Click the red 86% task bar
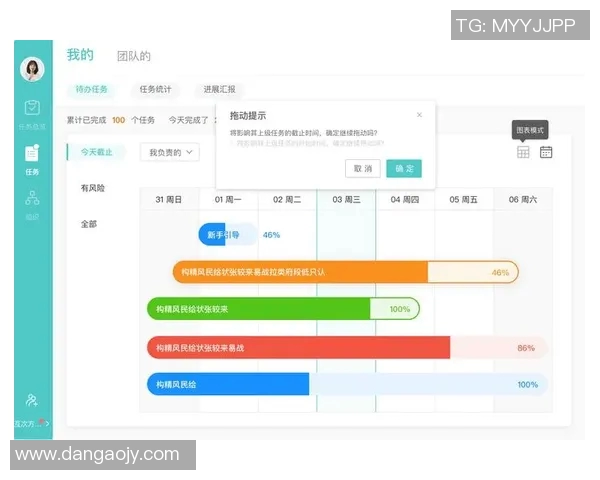 coord(347,348)
